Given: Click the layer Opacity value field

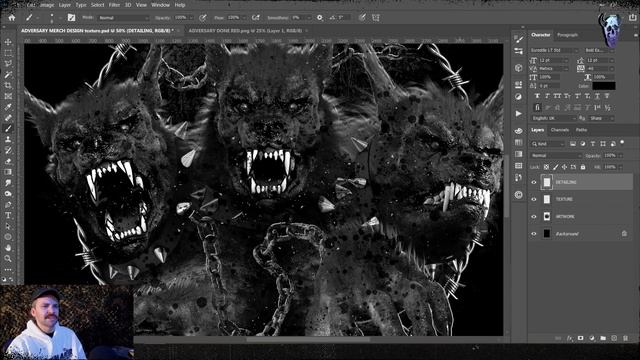Looking at the screenshot, I should [610, 156].
